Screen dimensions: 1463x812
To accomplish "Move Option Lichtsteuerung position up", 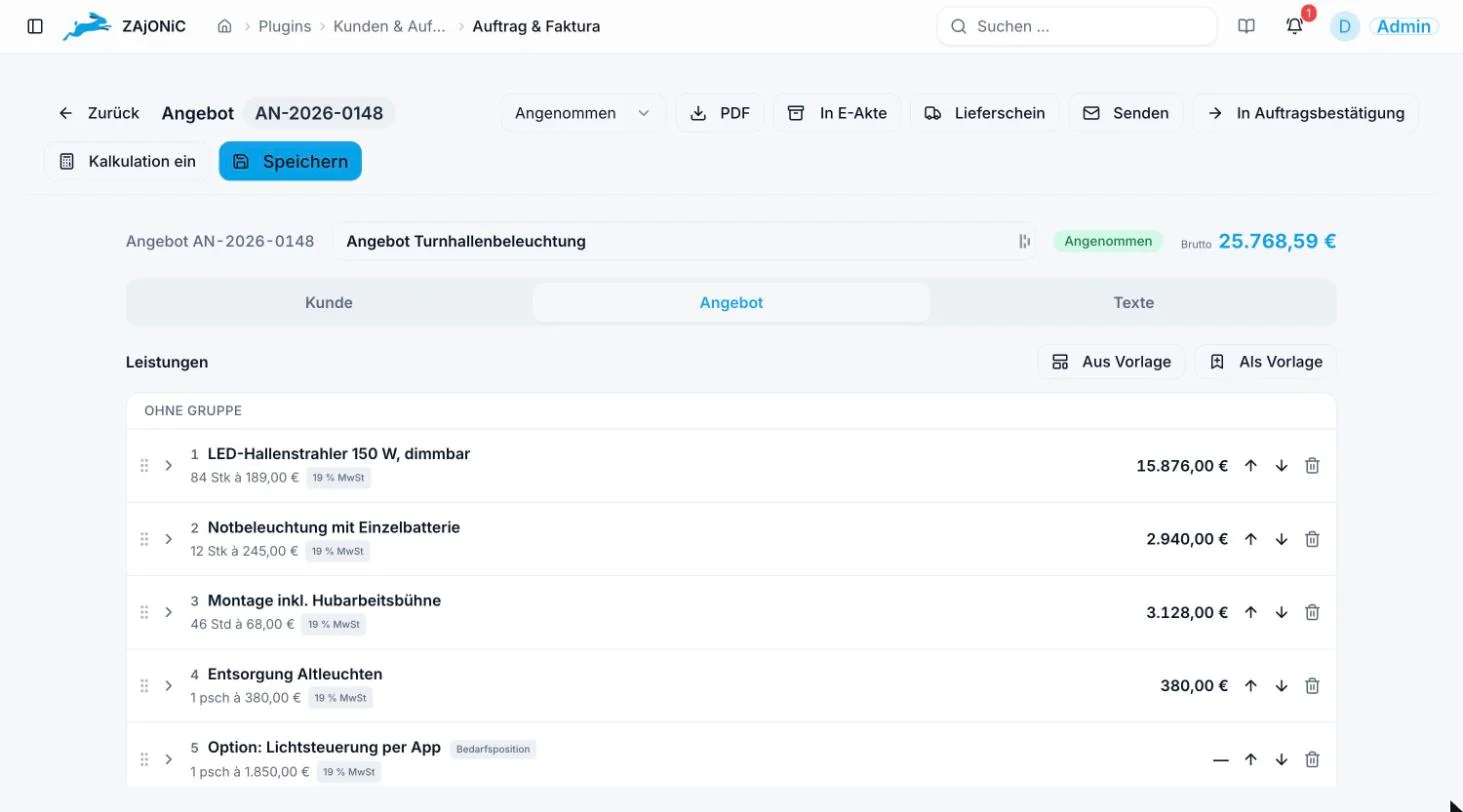I will pos(1250,759).
